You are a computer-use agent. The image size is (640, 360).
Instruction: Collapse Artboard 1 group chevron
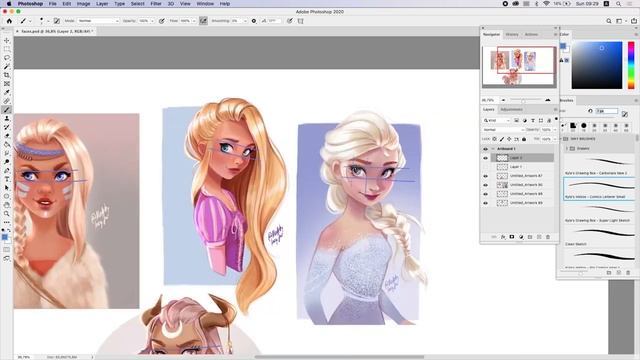click(x=493, y=149)
